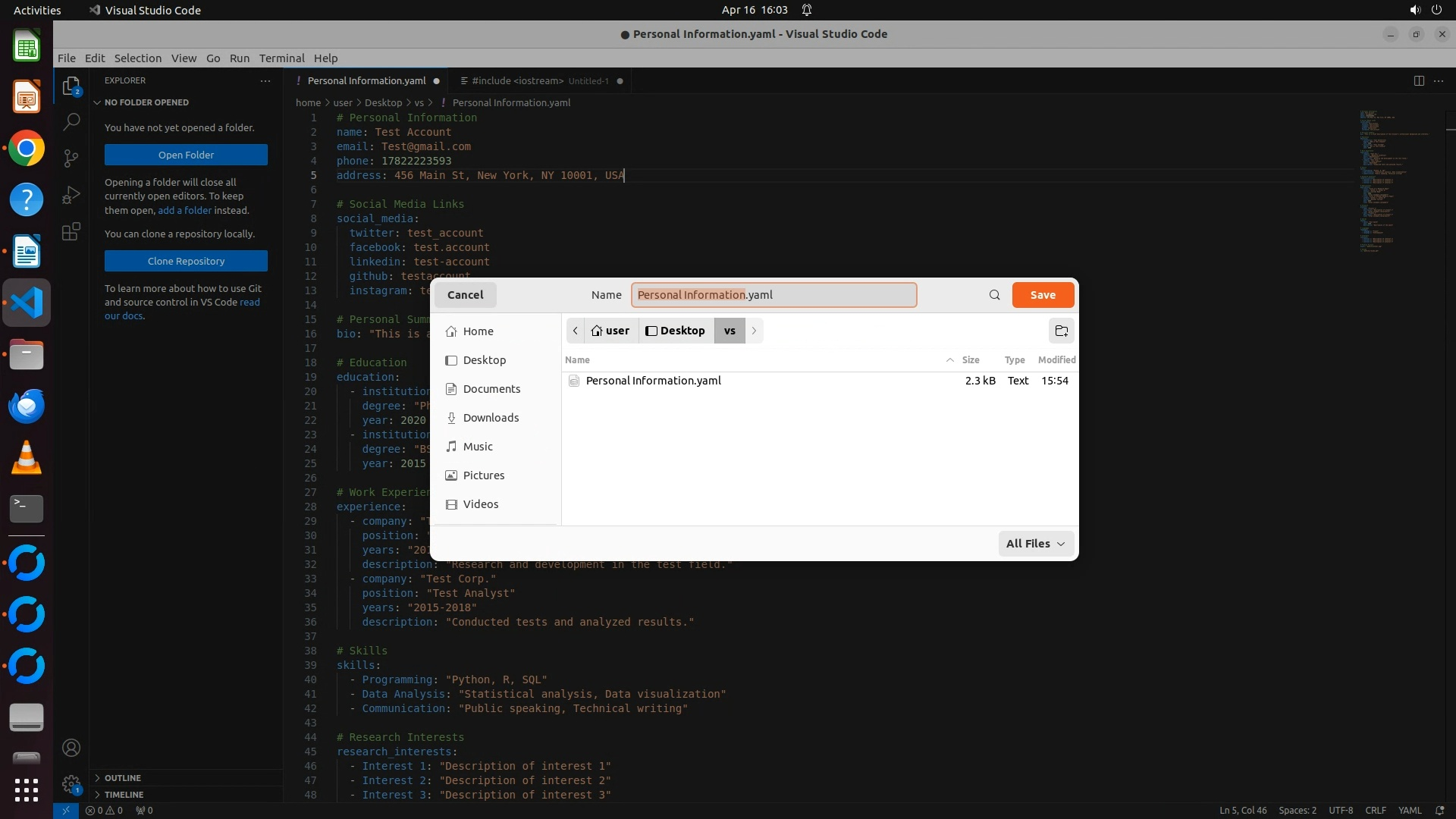This screenshot has height=819, width=1456.
Task: Open the All Files filter dropdown
Action: 1035,544
